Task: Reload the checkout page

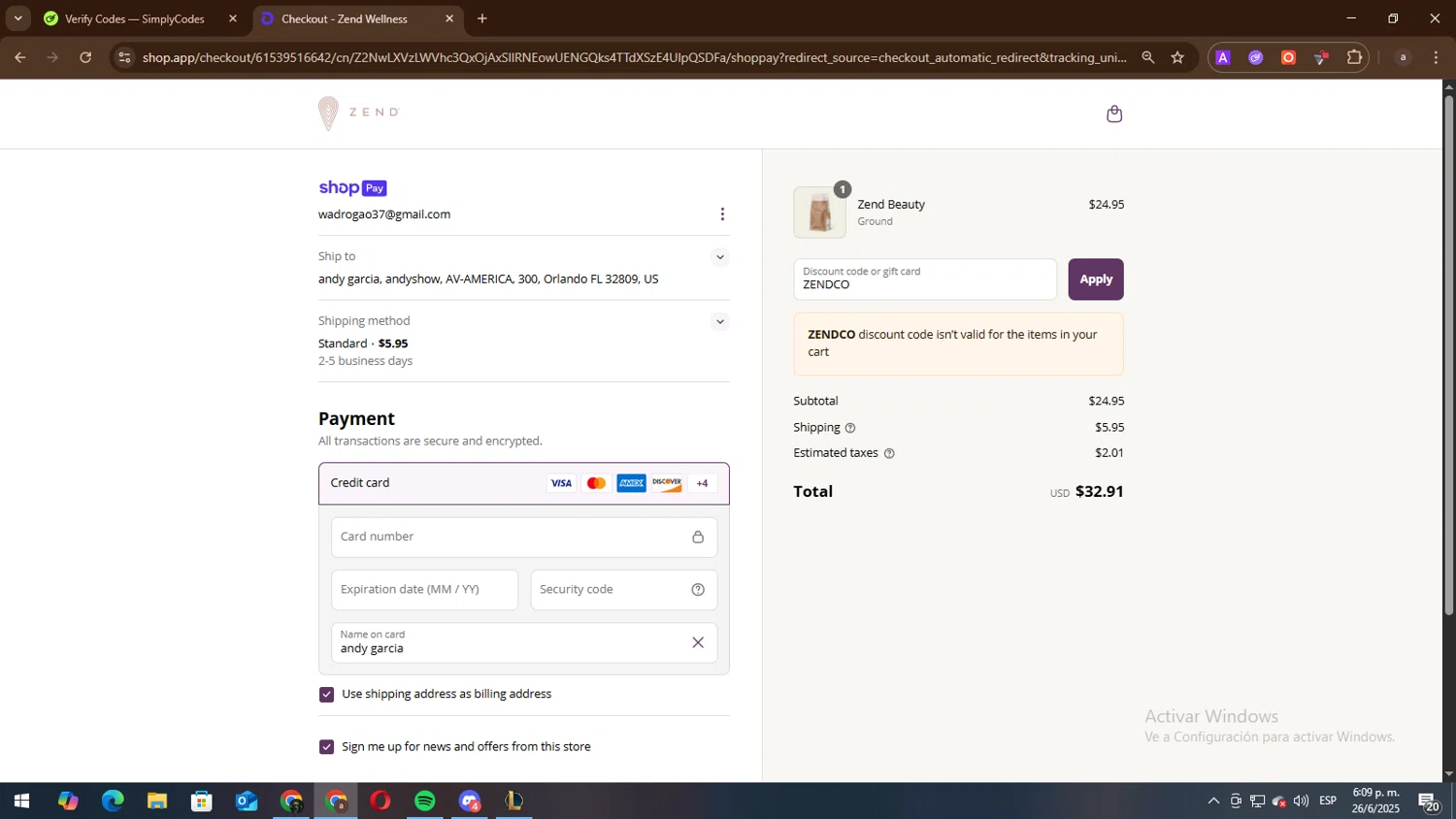Action: tap(85, 57)
